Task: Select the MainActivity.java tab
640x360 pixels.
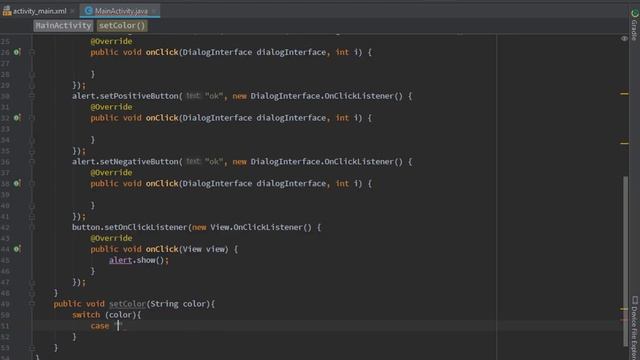Action: click(x=121, y=11)
